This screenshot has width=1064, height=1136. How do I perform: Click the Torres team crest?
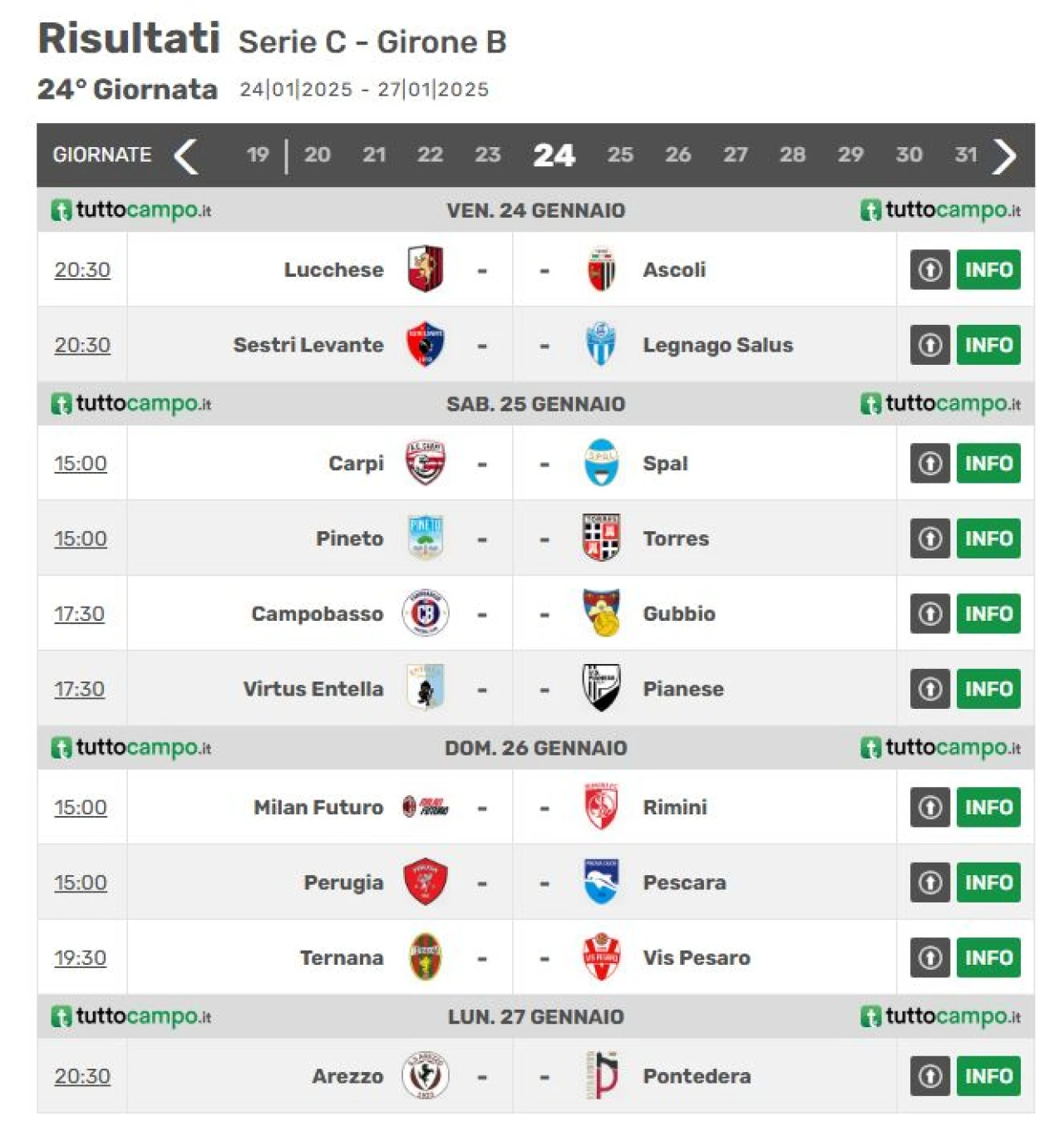(601, 538)
